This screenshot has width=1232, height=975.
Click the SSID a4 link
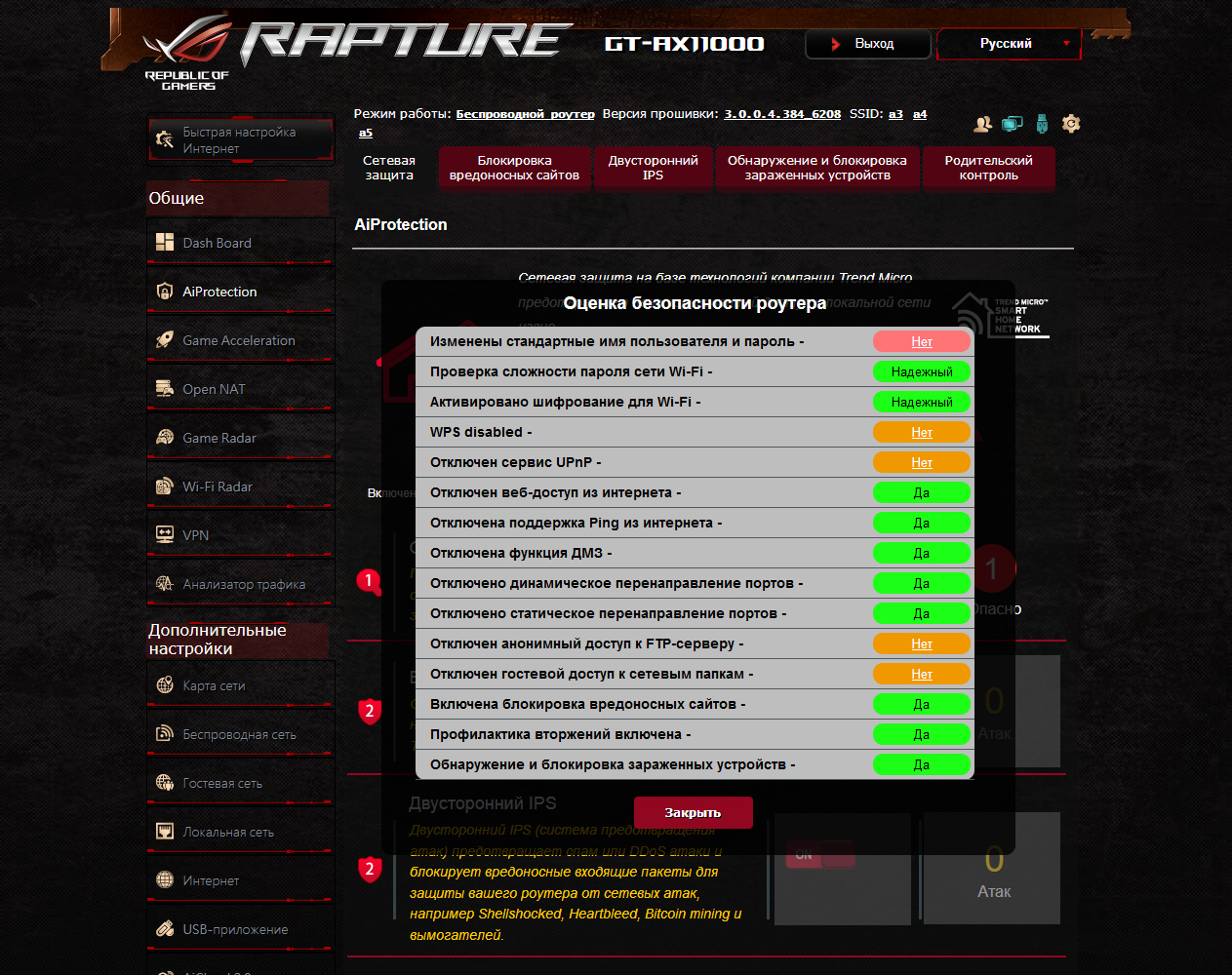click(x=920, y=114)
